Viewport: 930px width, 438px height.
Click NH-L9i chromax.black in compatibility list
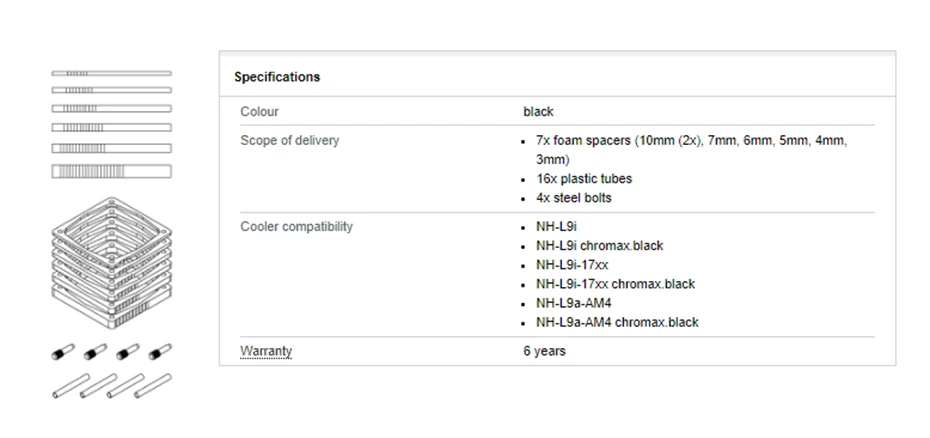pyautogui.click(x=599, y=245)
